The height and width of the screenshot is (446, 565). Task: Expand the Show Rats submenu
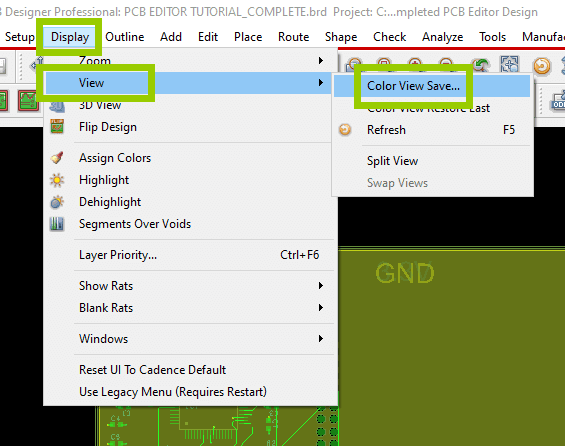[x=320, y=286]
